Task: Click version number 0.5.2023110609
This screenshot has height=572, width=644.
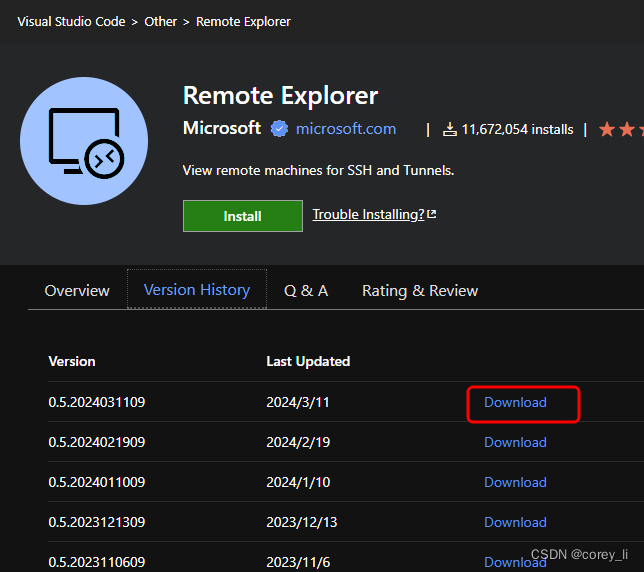Action: tap(97, 562)
